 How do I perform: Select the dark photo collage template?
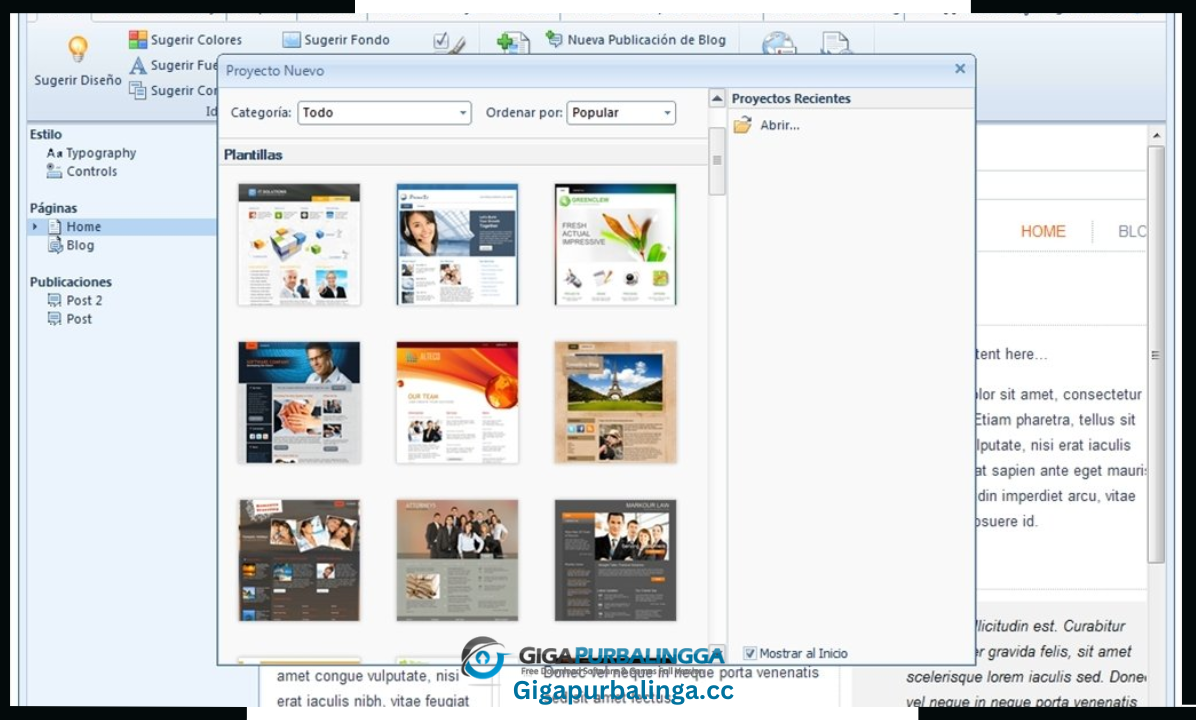(x=299, y=560)
